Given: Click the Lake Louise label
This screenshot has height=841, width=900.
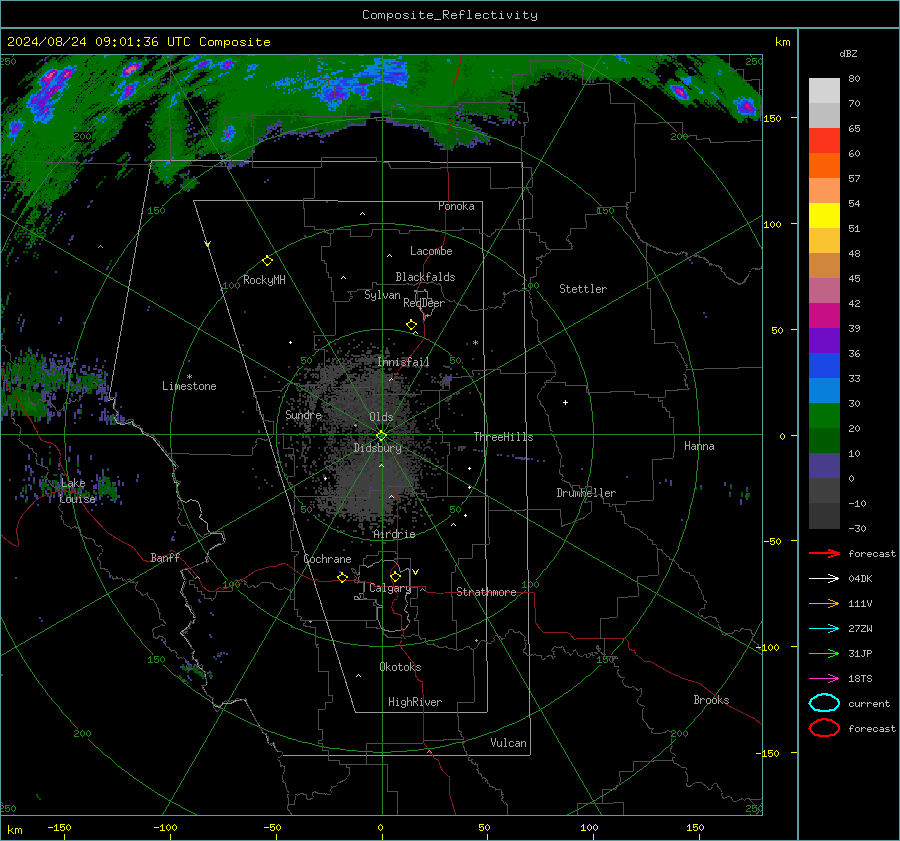Looking at the screenshot, I should (77, 491).
